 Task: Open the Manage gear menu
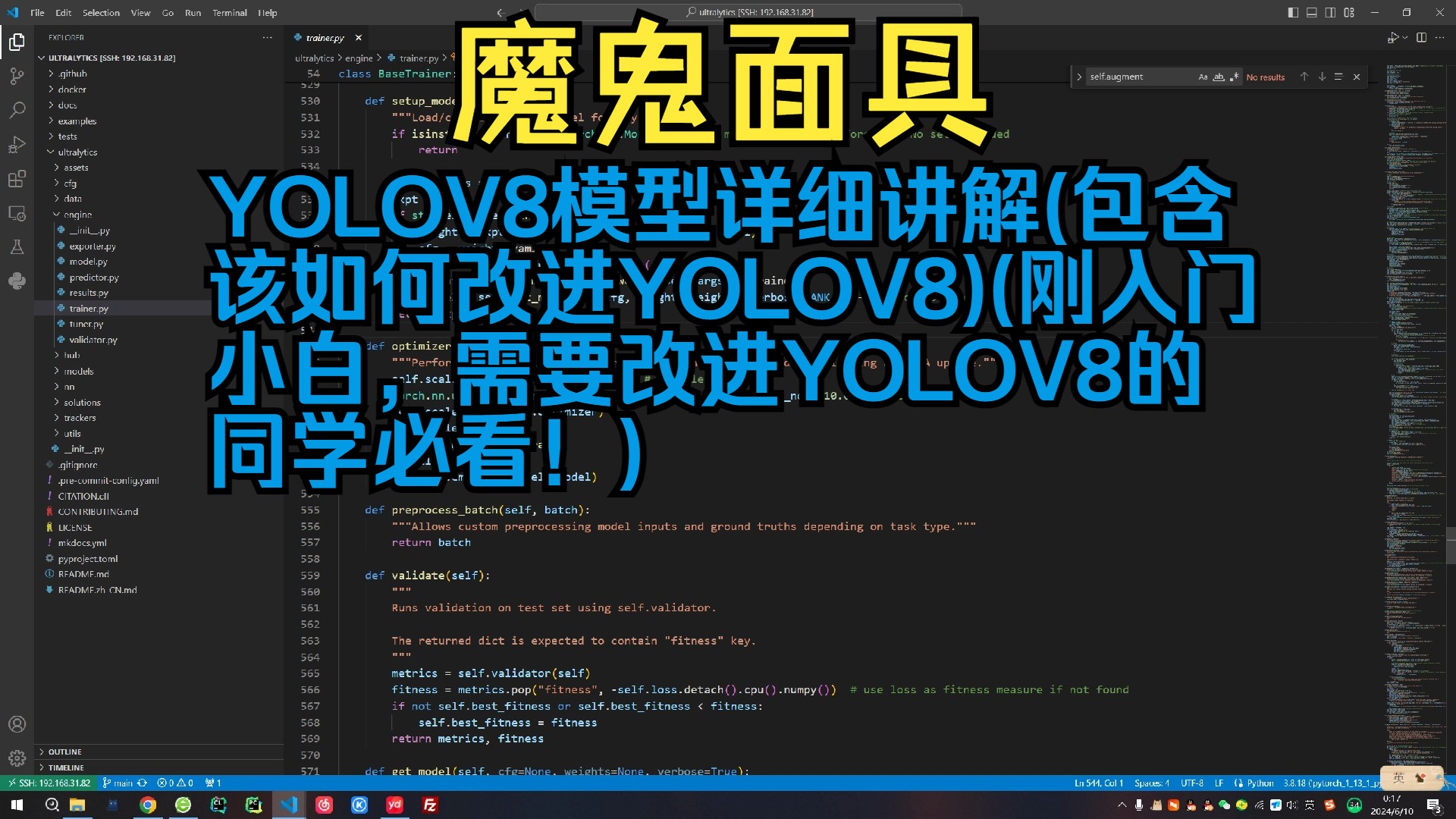[x=17, y=758]
